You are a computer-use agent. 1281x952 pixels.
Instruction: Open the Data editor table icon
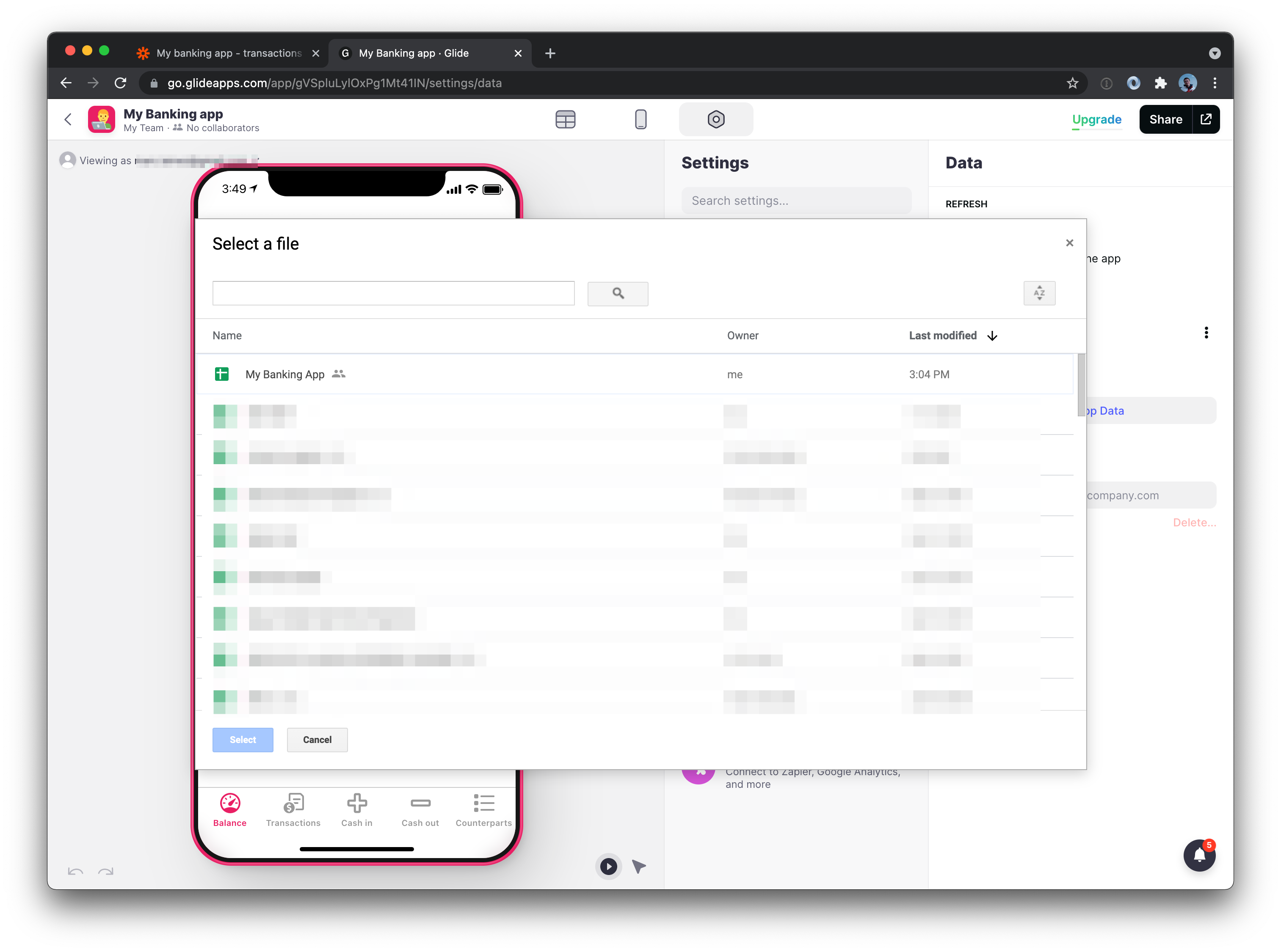point(565,119)
